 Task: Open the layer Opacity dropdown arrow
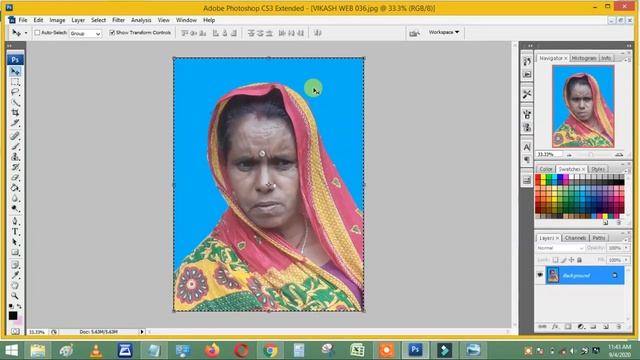click(x=626, y=248)
